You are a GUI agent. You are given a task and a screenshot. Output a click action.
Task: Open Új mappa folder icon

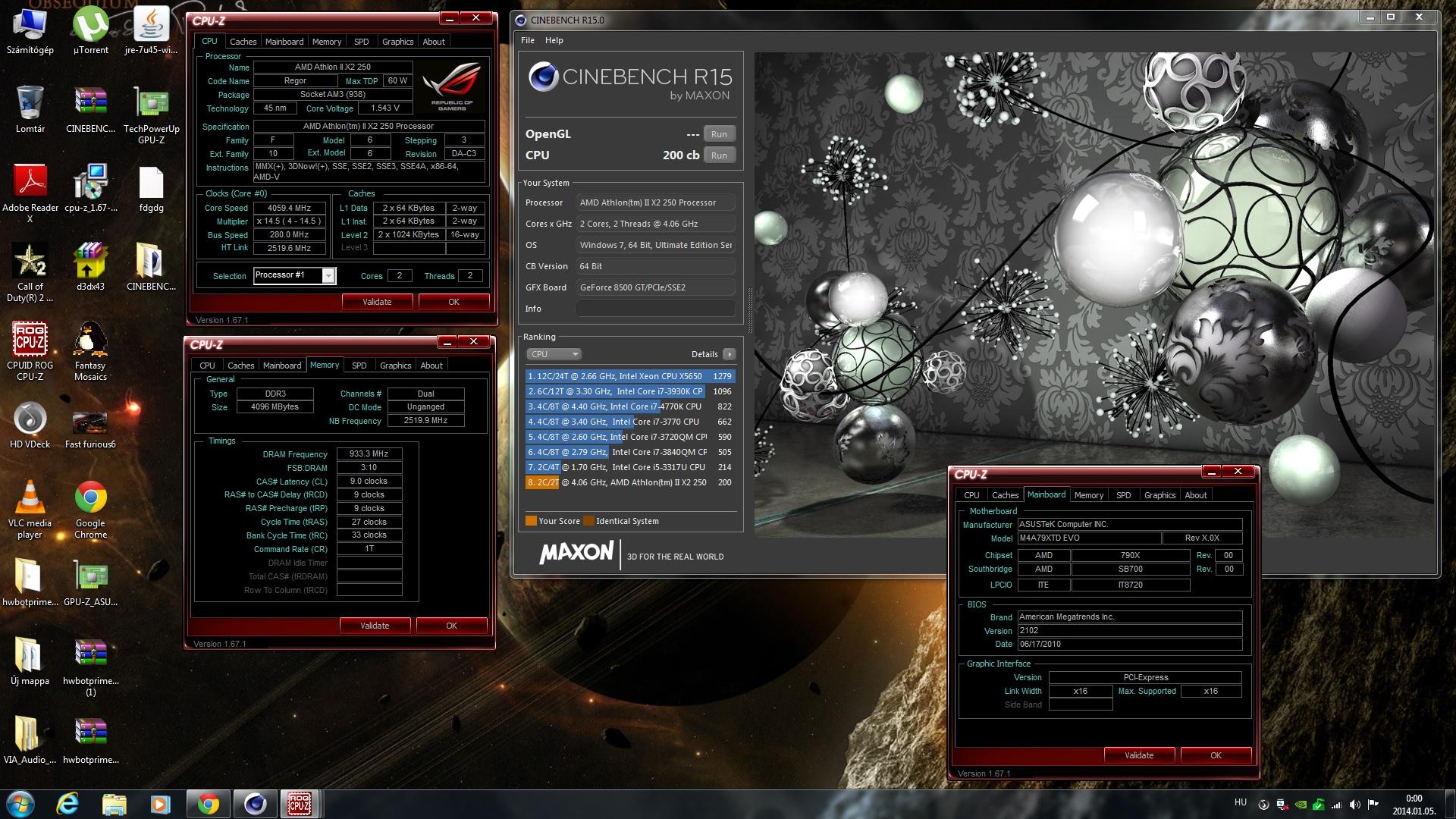tap(30, 661)
